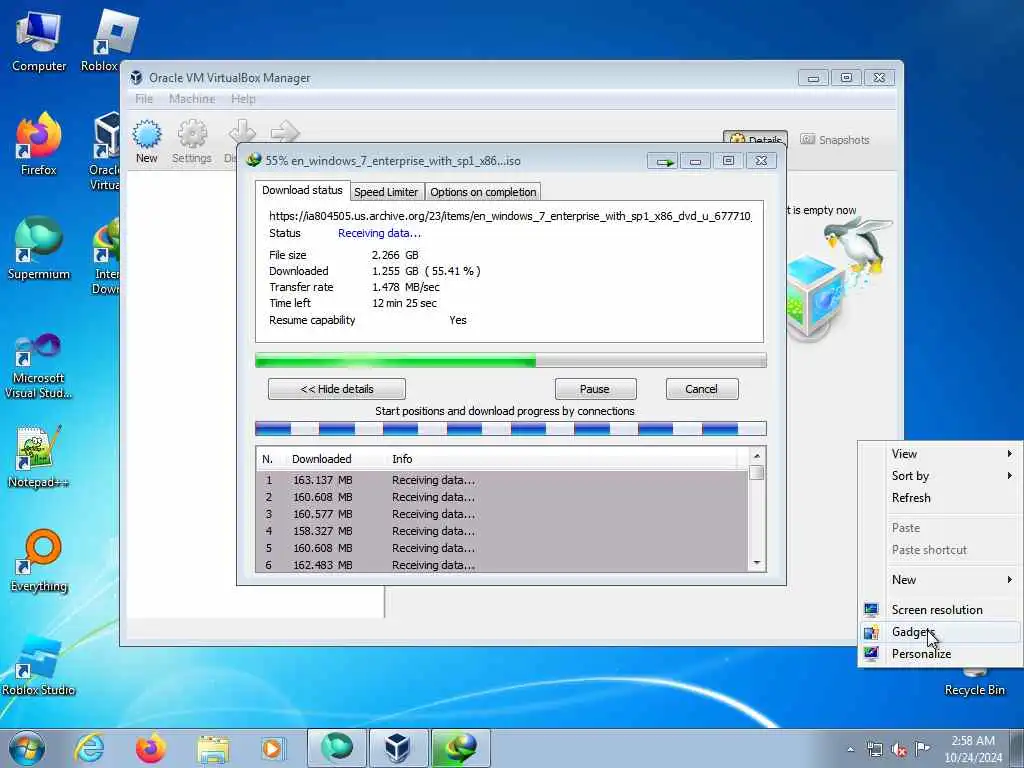Choose Refresh from the context menu
The width and height of the screenshot is (1024, 768).
point(940,498)
